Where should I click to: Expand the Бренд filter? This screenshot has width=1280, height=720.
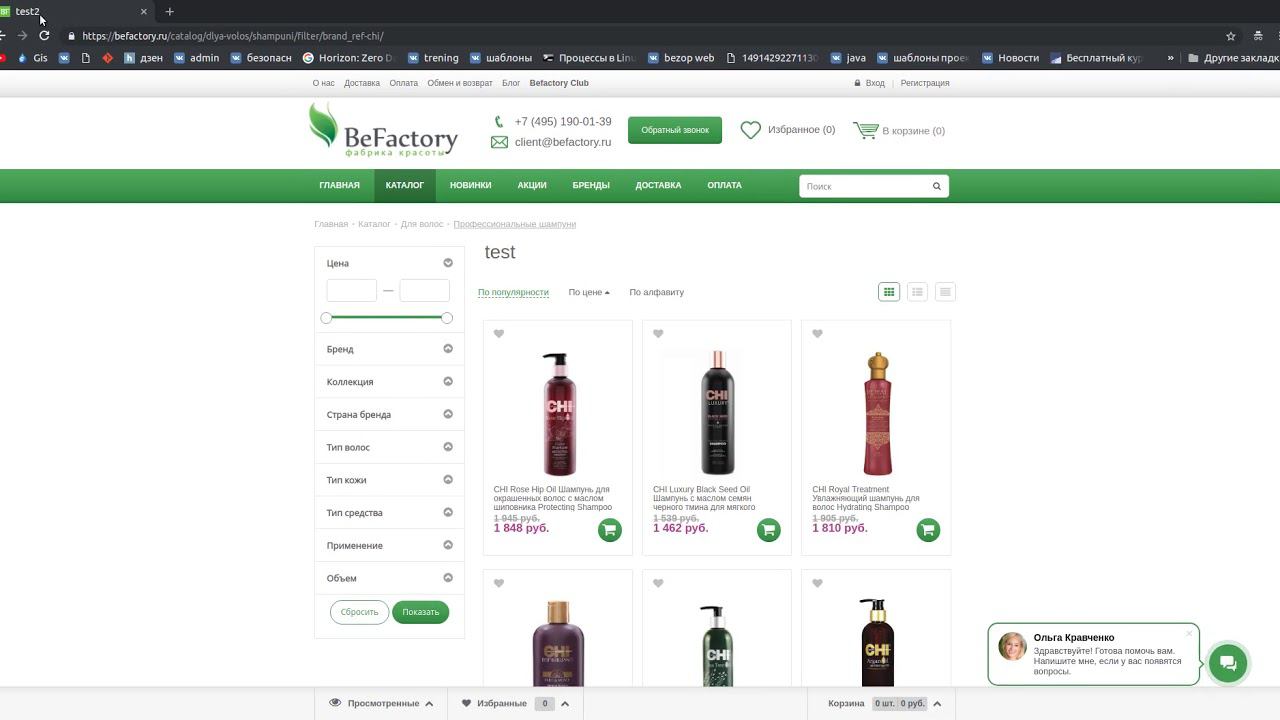pos(448,349)
